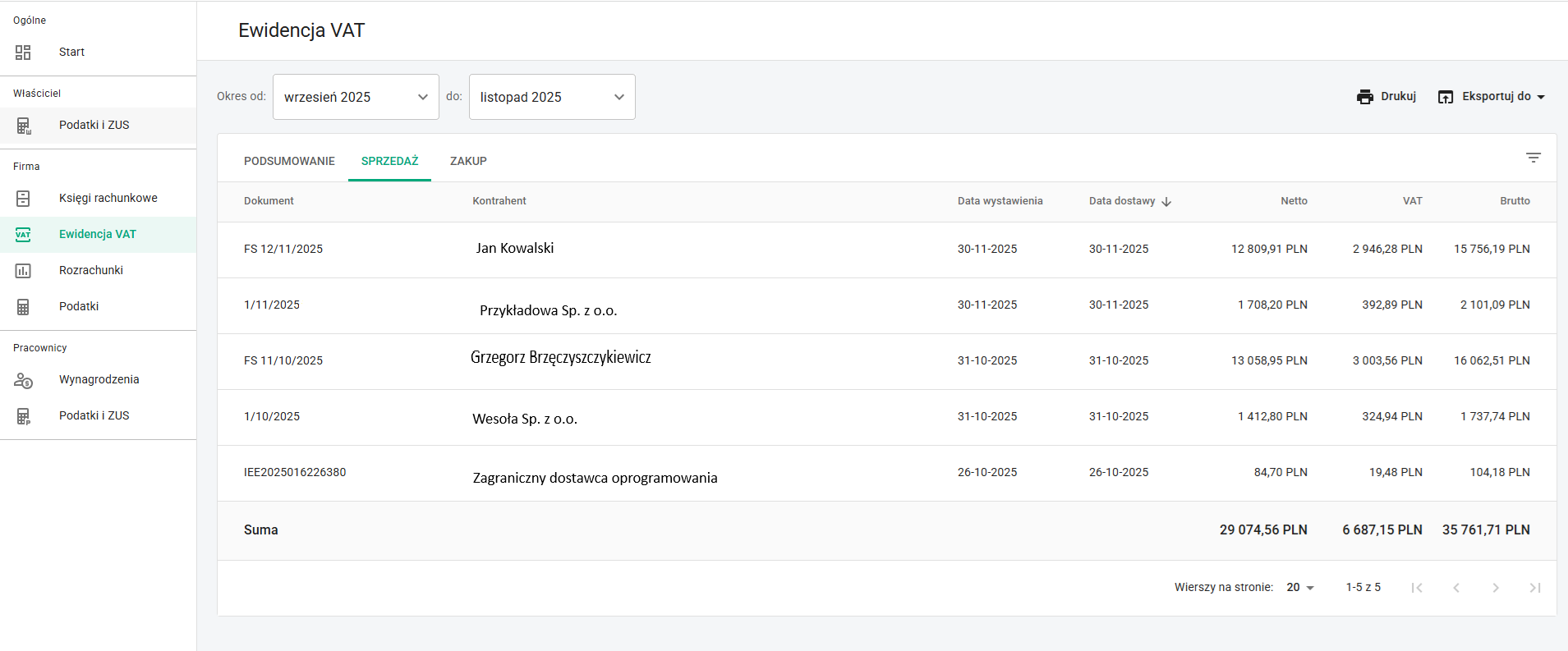Expand the 'do' listopad 2025 dropdown
1568x651 pixels.
552,97
